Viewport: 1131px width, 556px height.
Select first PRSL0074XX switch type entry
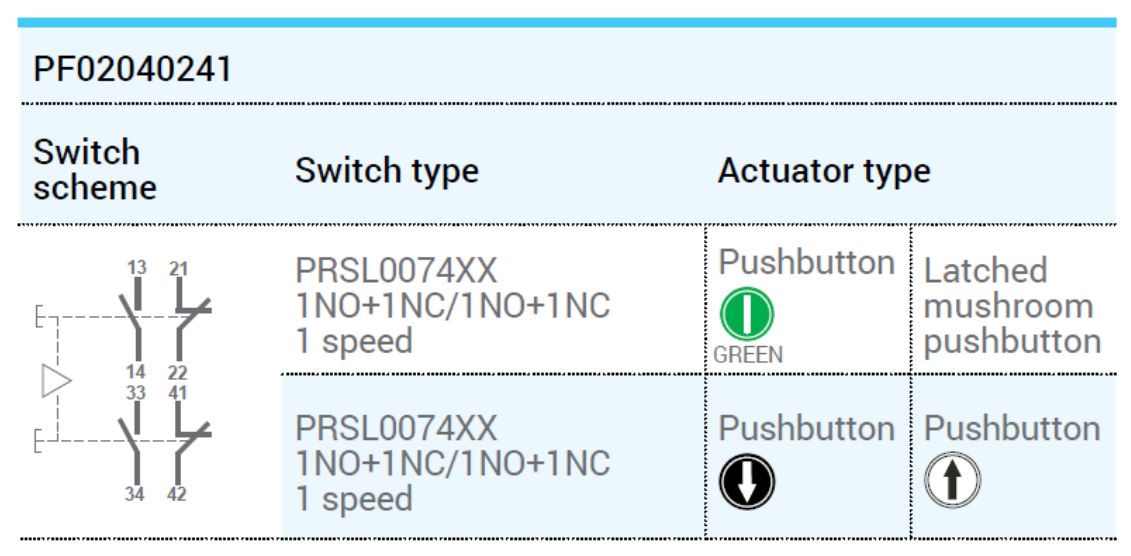(452, 306)
